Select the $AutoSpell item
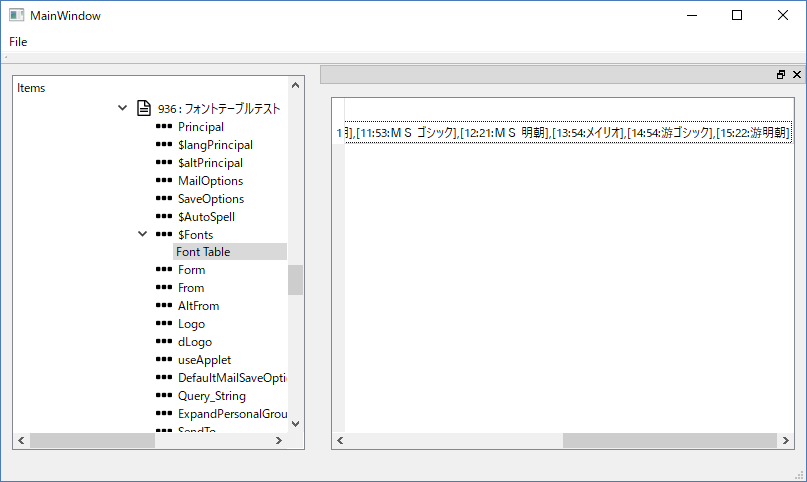 pos(206,217)
